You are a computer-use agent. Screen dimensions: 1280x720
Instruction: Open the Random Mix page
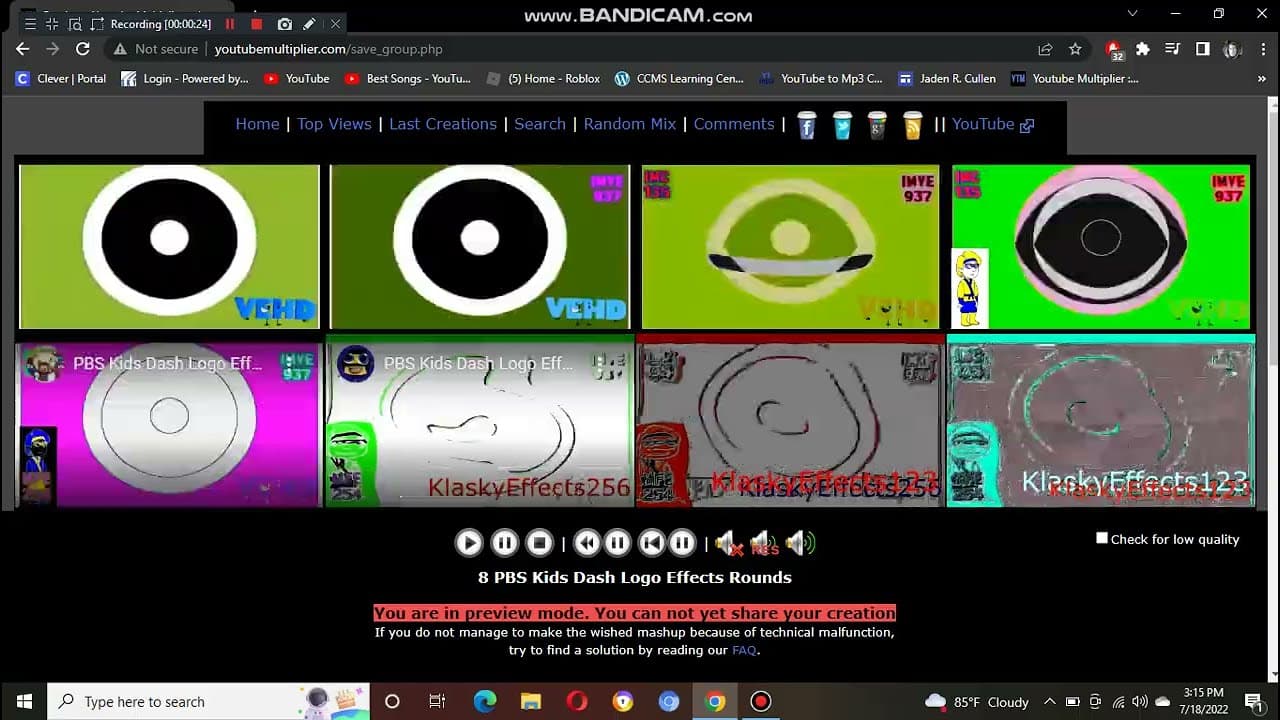(630, 124)
